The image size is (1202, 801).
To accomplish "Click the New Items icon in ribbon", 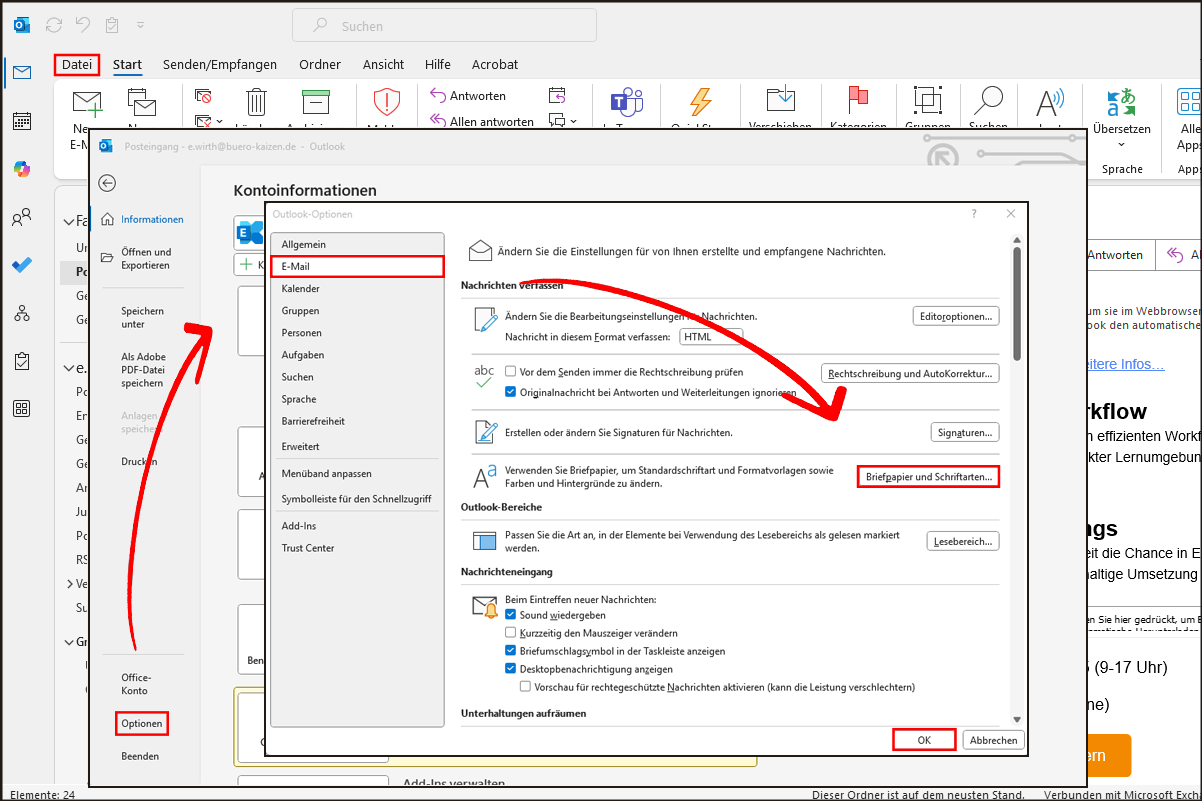I will (x=142, y=102).
